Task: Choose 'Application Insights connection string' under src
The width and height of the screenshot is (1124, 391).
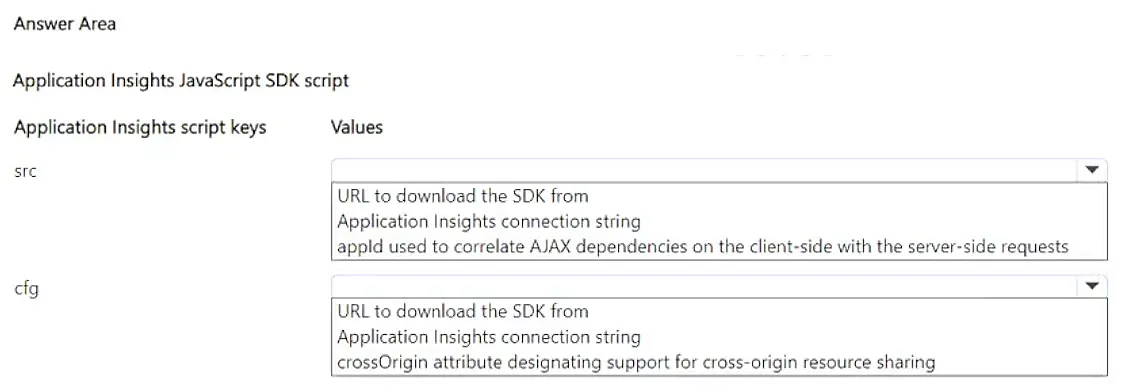Action: click(488, 221)
